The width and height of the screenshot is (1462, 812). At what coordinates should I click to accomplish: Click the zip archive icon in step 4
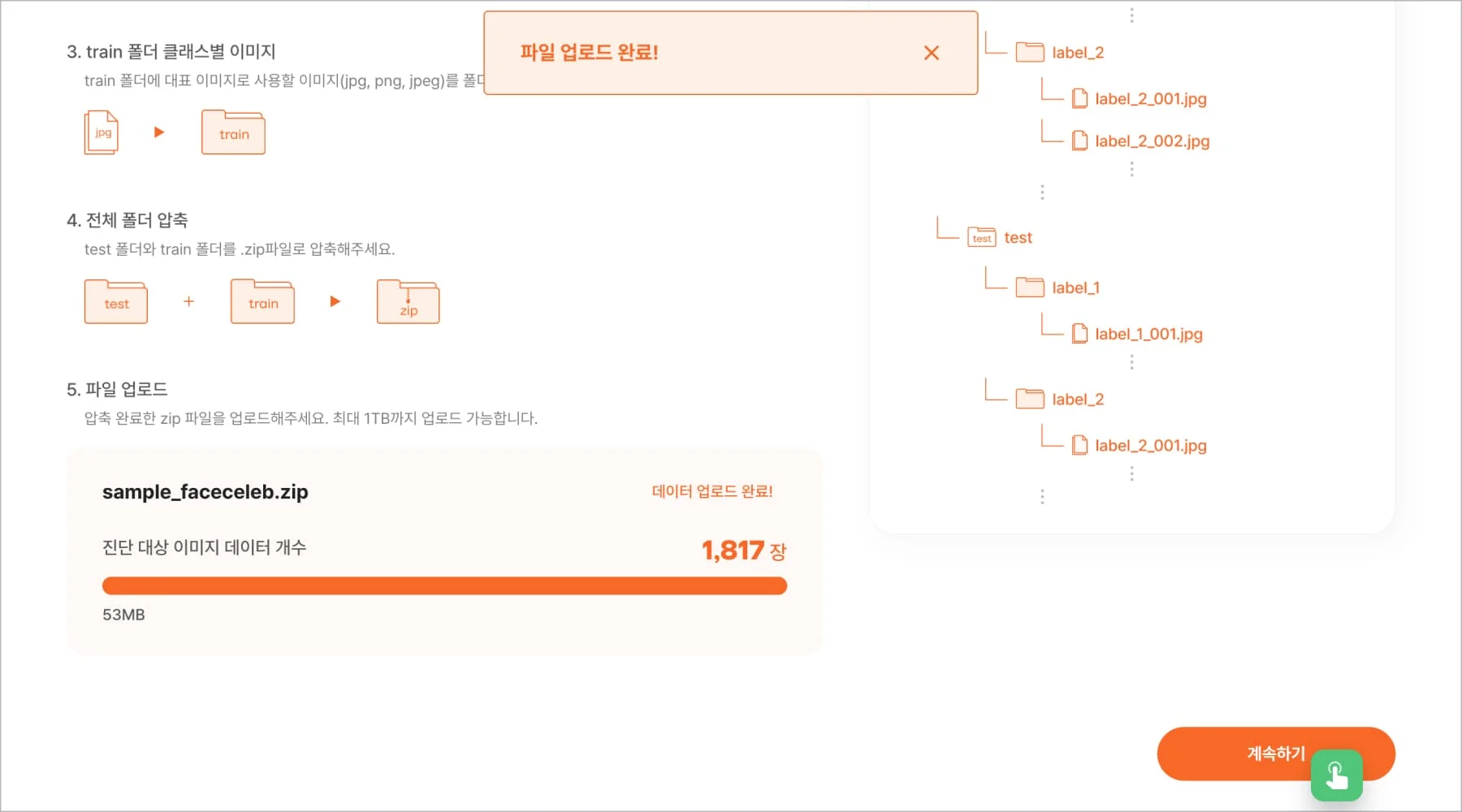[x=408, y=301]
